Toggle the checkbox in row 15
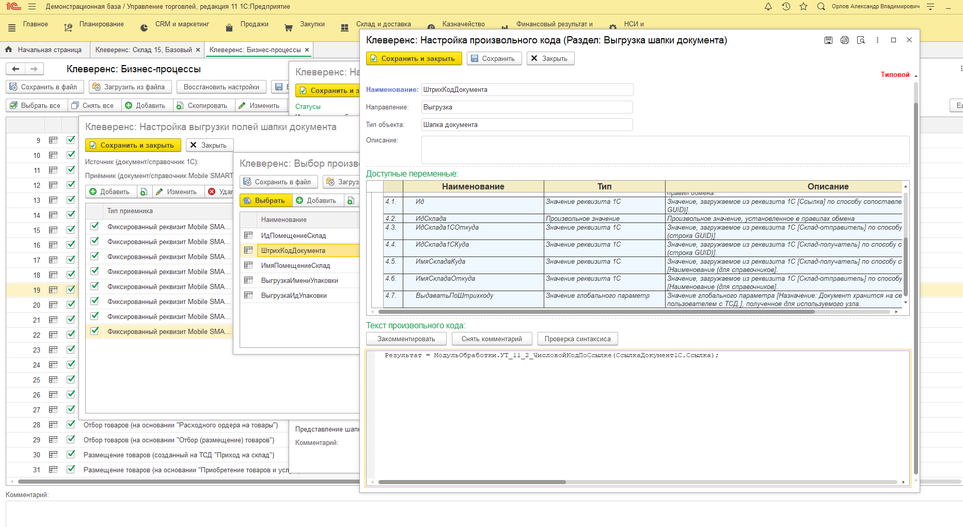Viewport: 963px width, 527px height. click(71, 229)
